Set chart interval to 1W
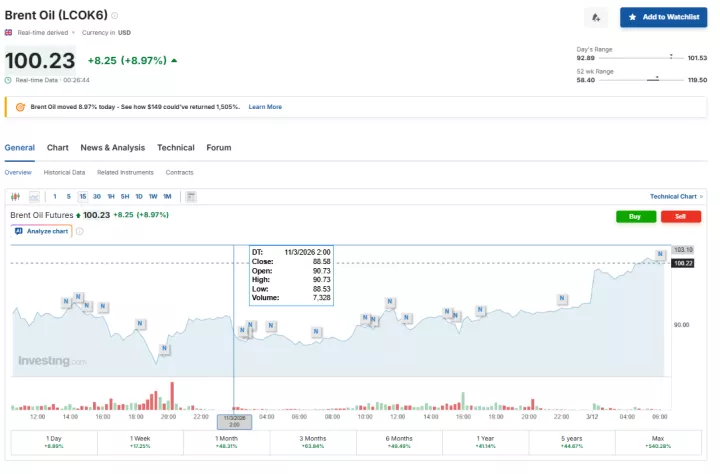Viewport: 720px width, 474px height. [153, 196]
